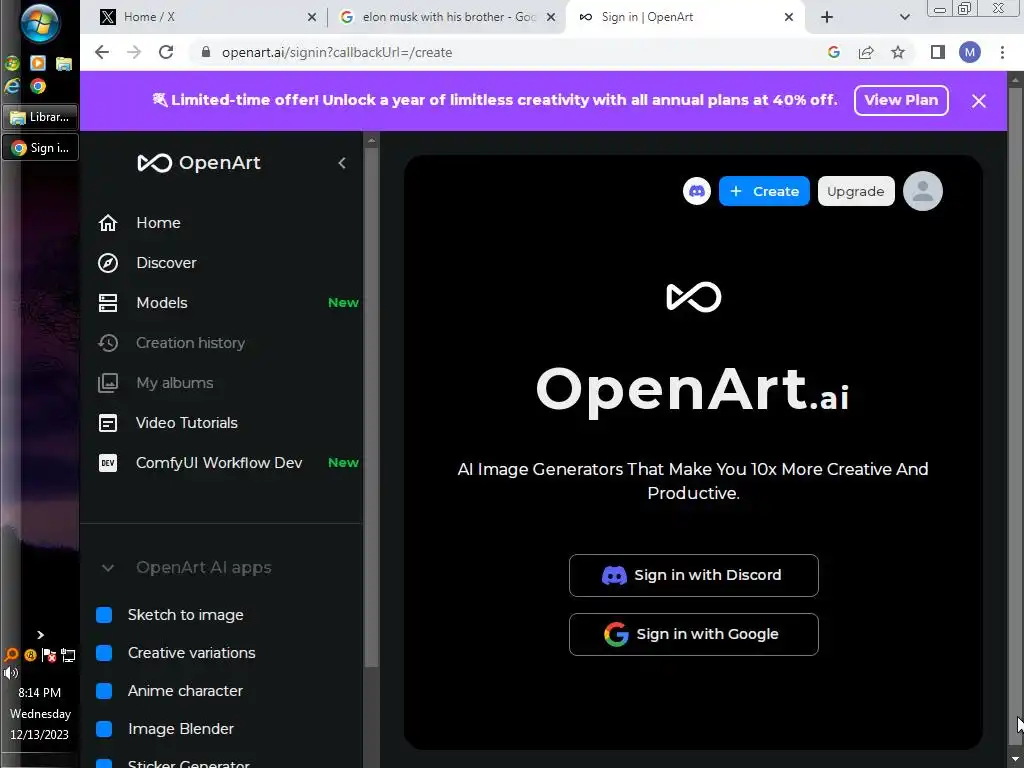
Task: Open the tab search dropdown arrow
Action: pos(904,17)
